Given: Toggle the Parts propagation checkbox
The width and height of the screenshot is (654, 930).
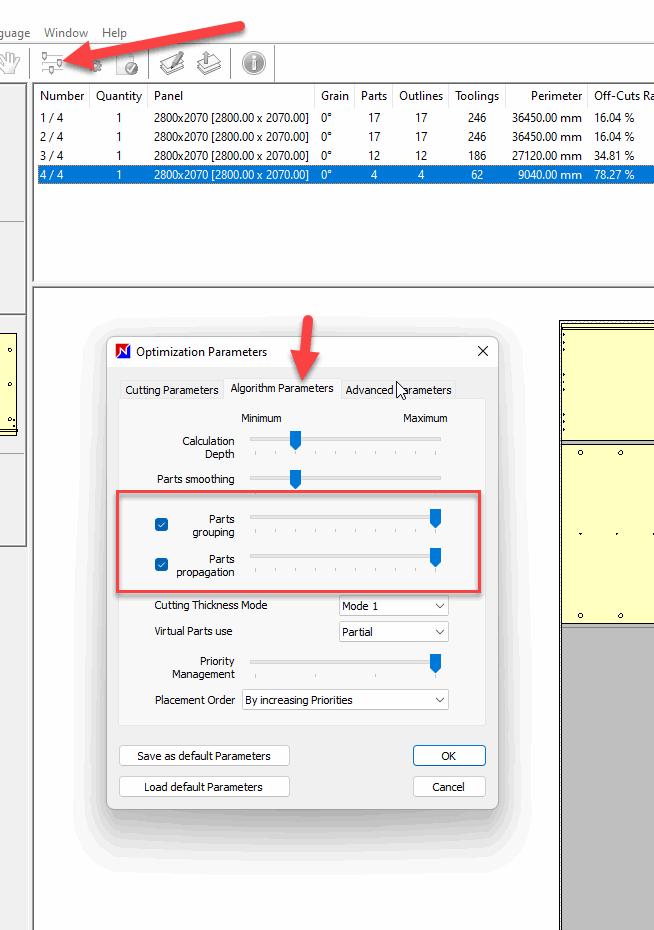Looking at the screenshot, I should click(x=161, y=564).
